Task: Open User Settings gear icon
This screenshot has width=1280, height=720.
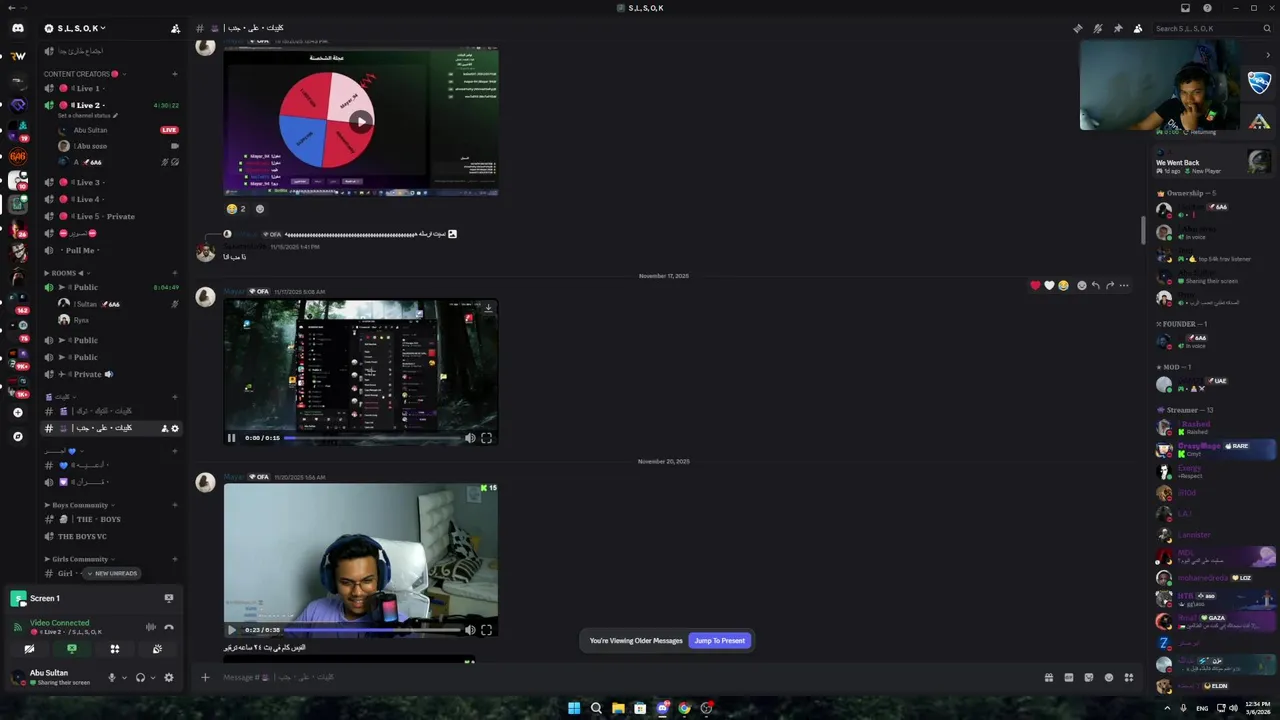Action: [169, 677]
